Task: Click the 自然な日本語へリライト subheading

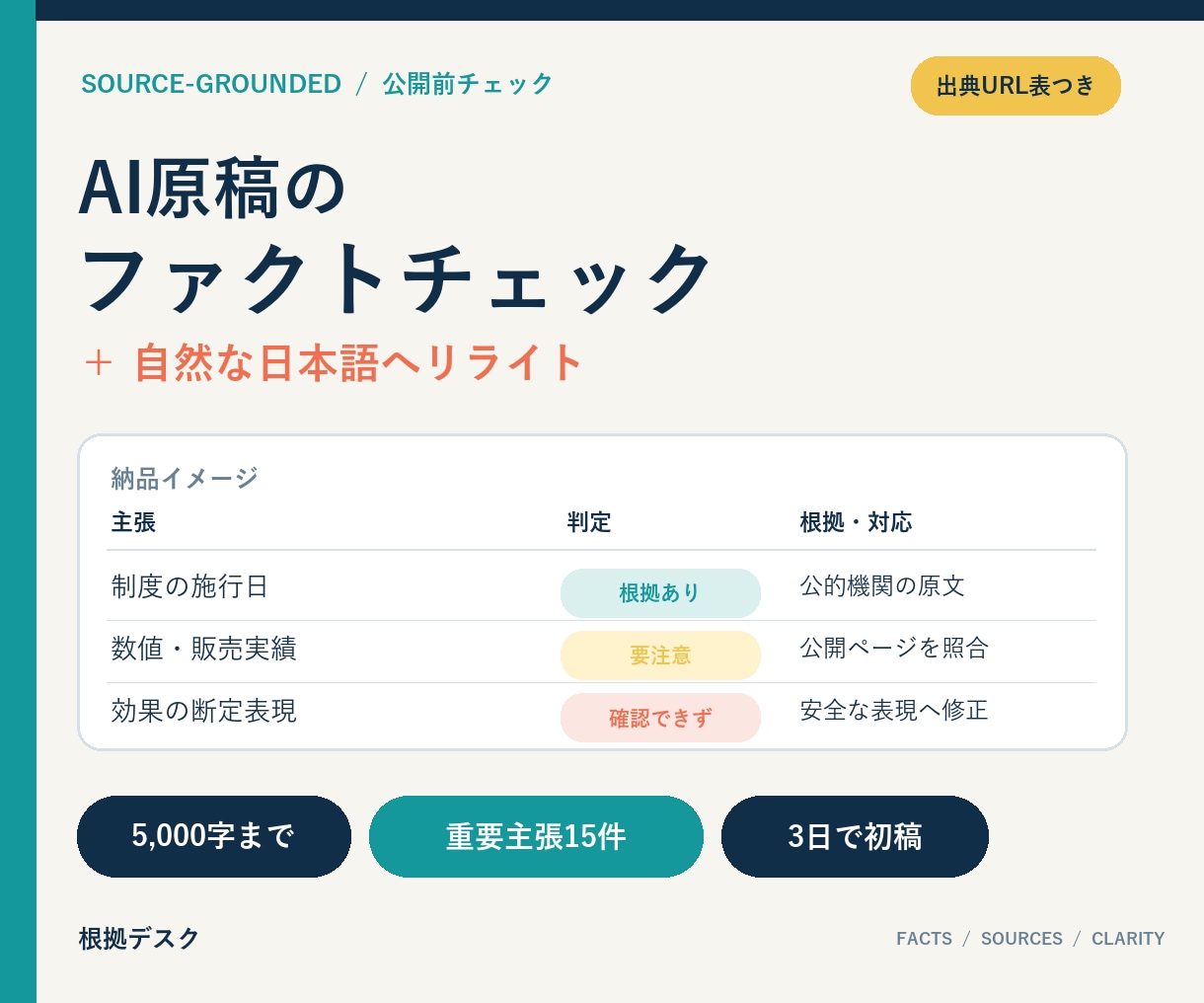Action: point(359,362)
